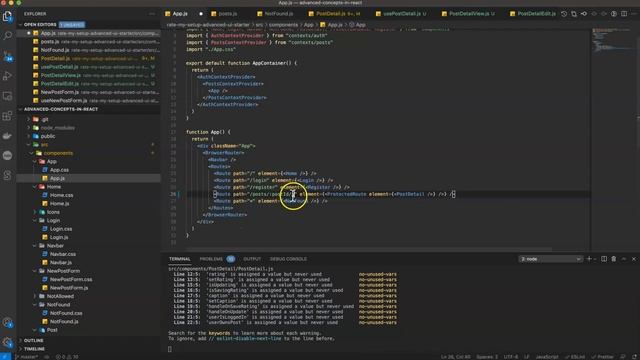Open the terminal selector dropdown '2: node'

click(x=550, y=259)
